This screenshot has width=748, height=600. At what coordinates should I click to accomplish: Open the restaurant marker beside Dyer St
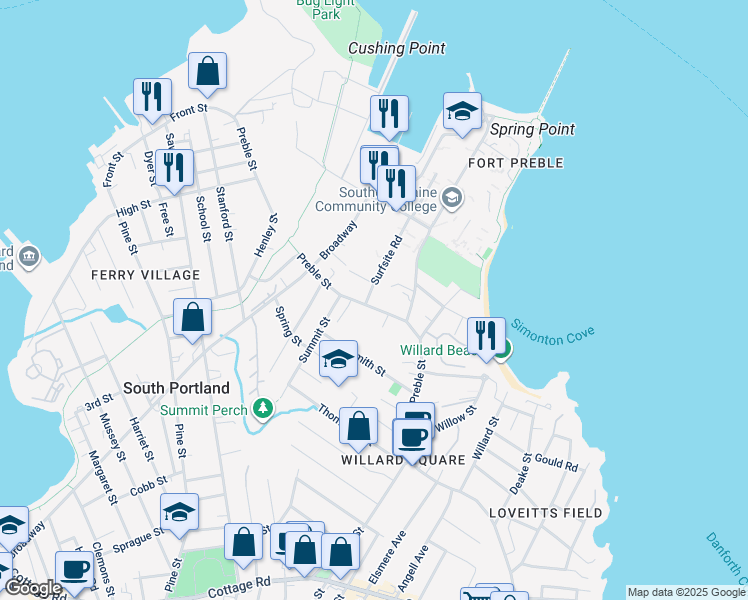pyautogui.click(x=174, y=167)
